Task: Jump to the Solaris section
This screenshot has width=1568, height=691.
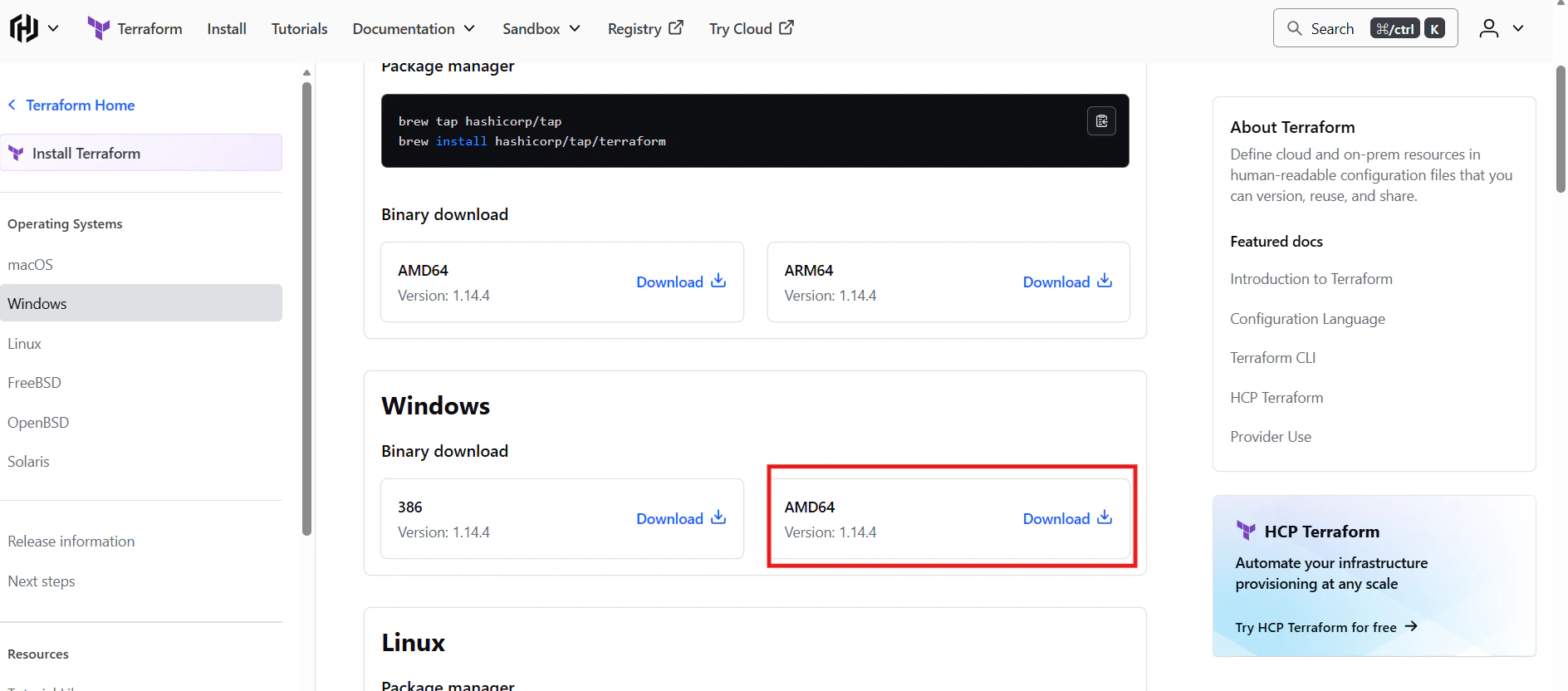Action: click(x=28, y=462)
